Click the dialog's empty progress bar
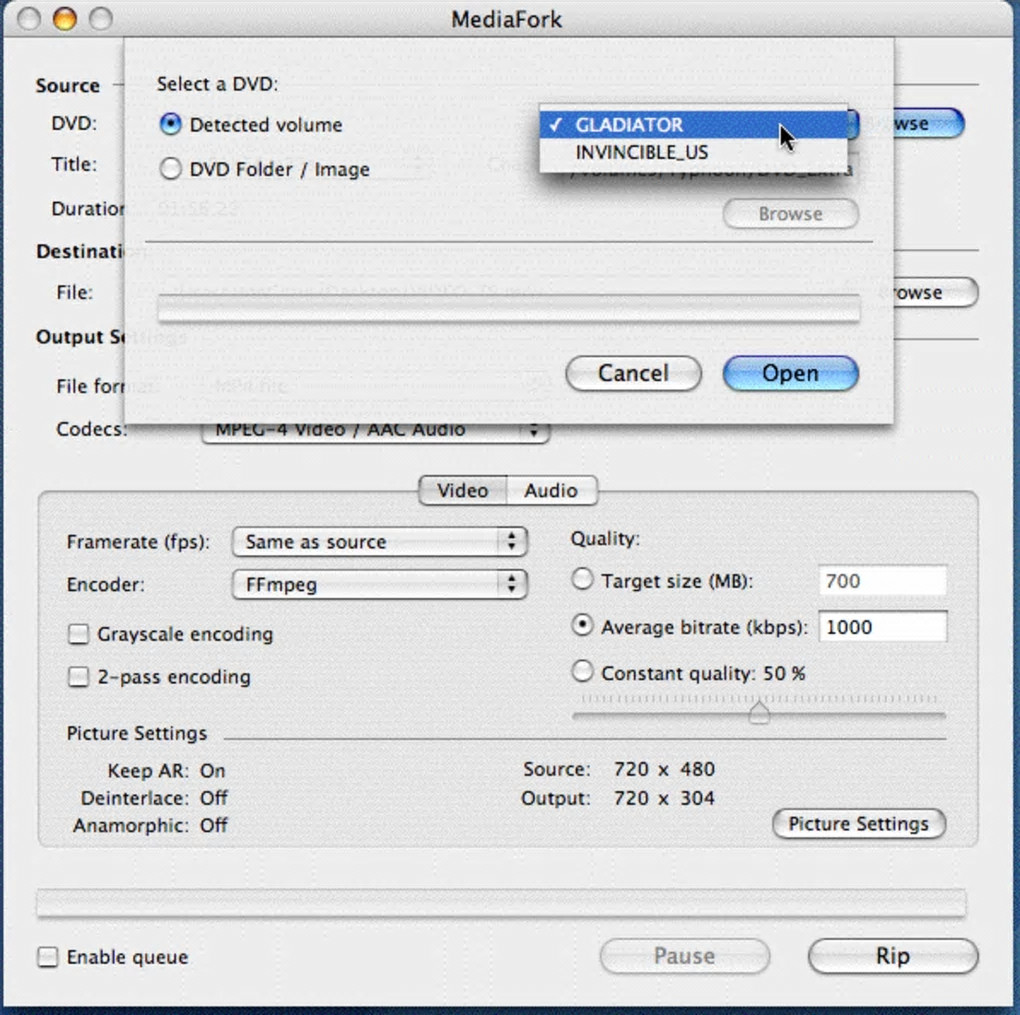The height and width of the screenshot is (1015, 1020). (509, 308)
